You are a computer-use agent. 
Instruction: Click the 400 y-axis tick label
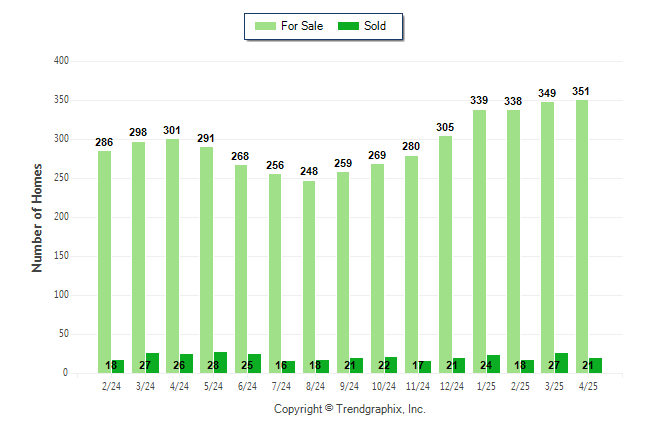[x=61, y=61]
